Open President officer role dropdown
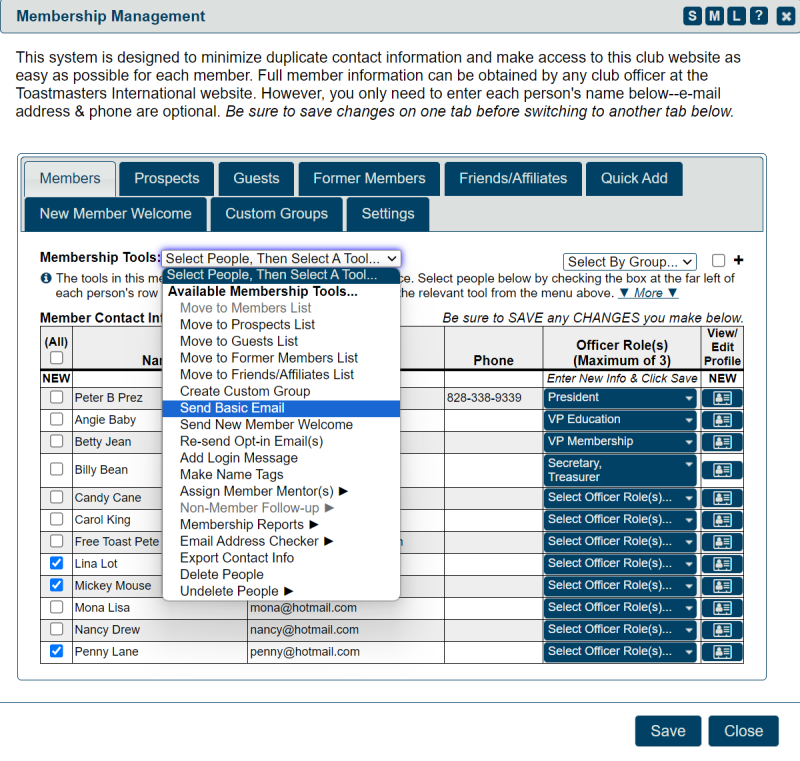This screenshot has width=800, height=761. (x=620, y=397)
